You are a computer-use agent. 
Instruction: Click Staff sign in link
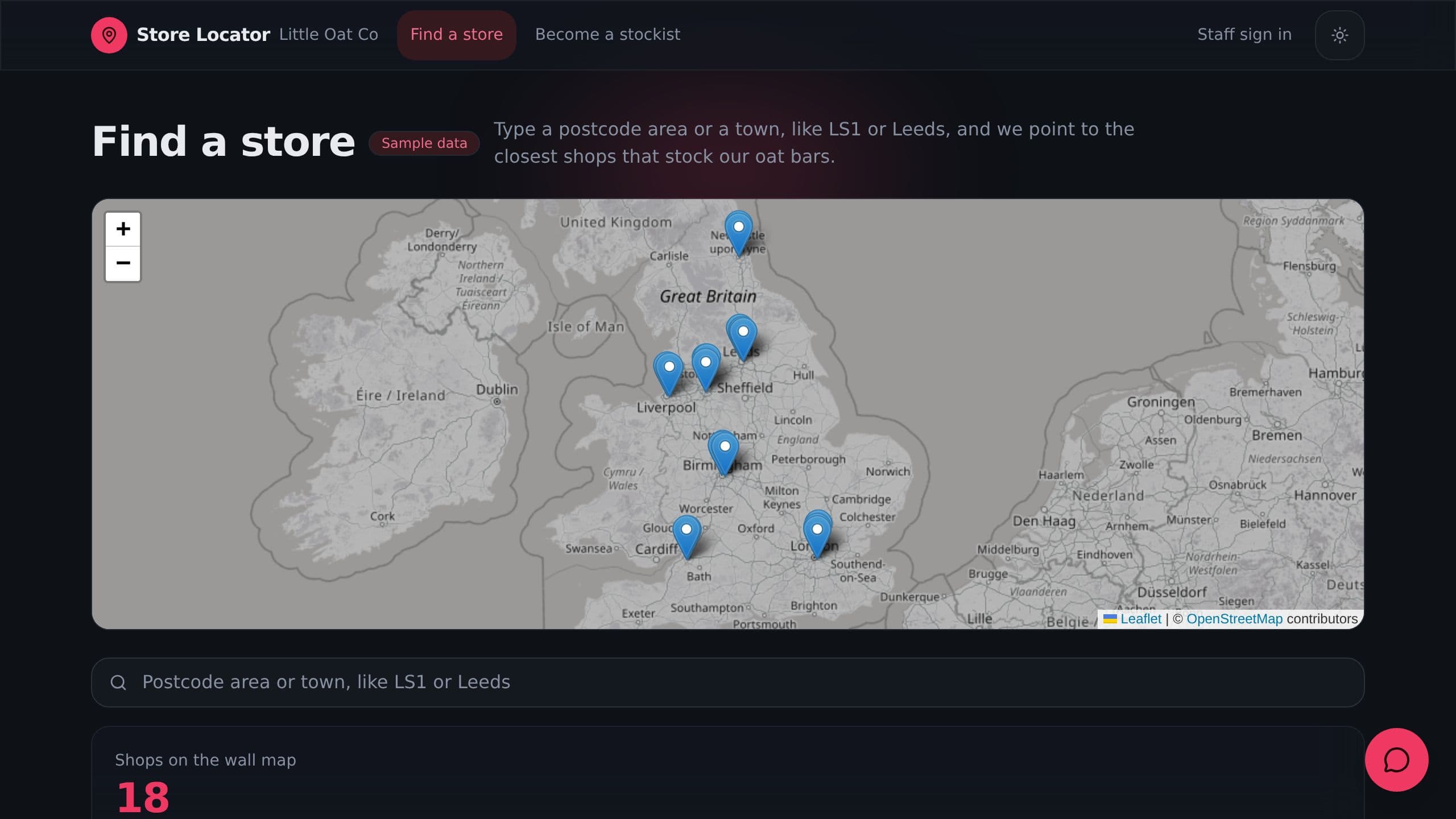tap(1244, 35)
